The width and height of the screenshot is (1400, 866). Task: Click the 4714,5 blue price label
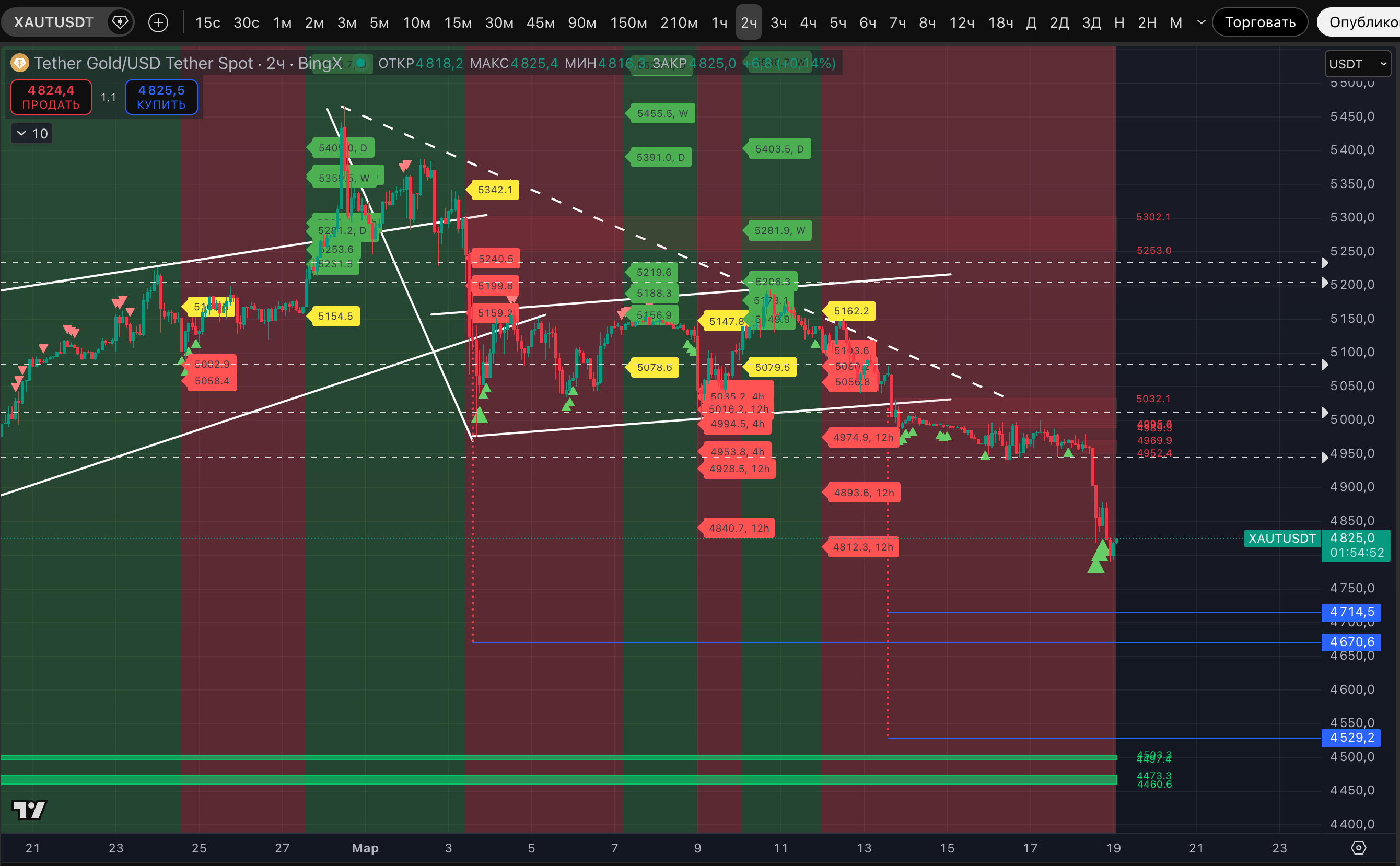point(1351,612)
